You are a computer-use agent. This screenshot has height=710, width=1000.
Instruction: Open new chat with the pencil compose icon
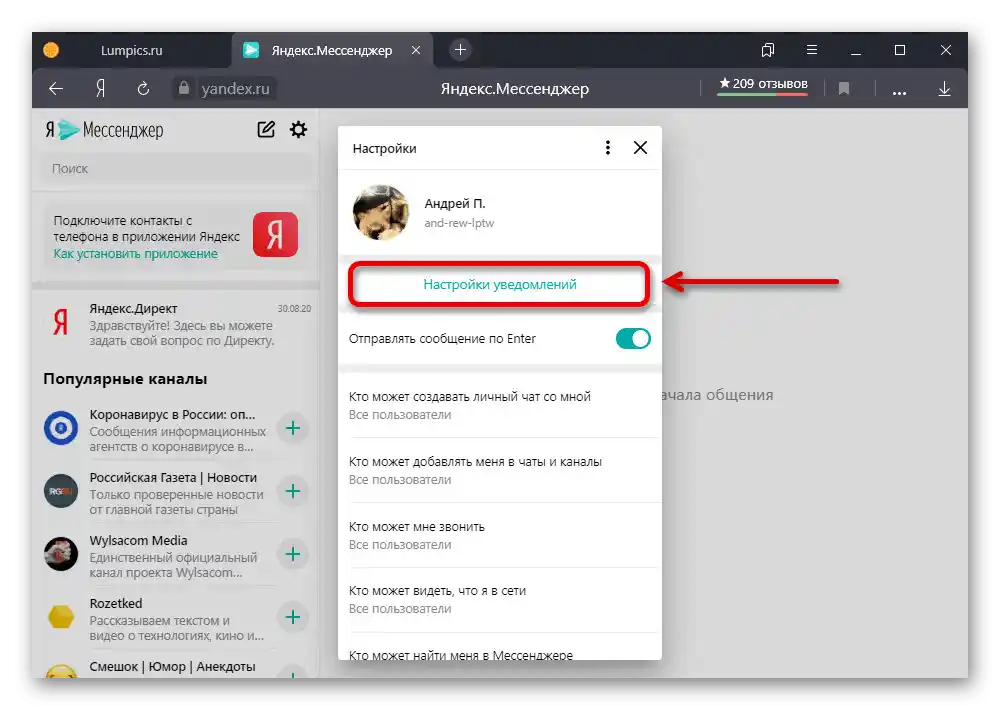264,129
